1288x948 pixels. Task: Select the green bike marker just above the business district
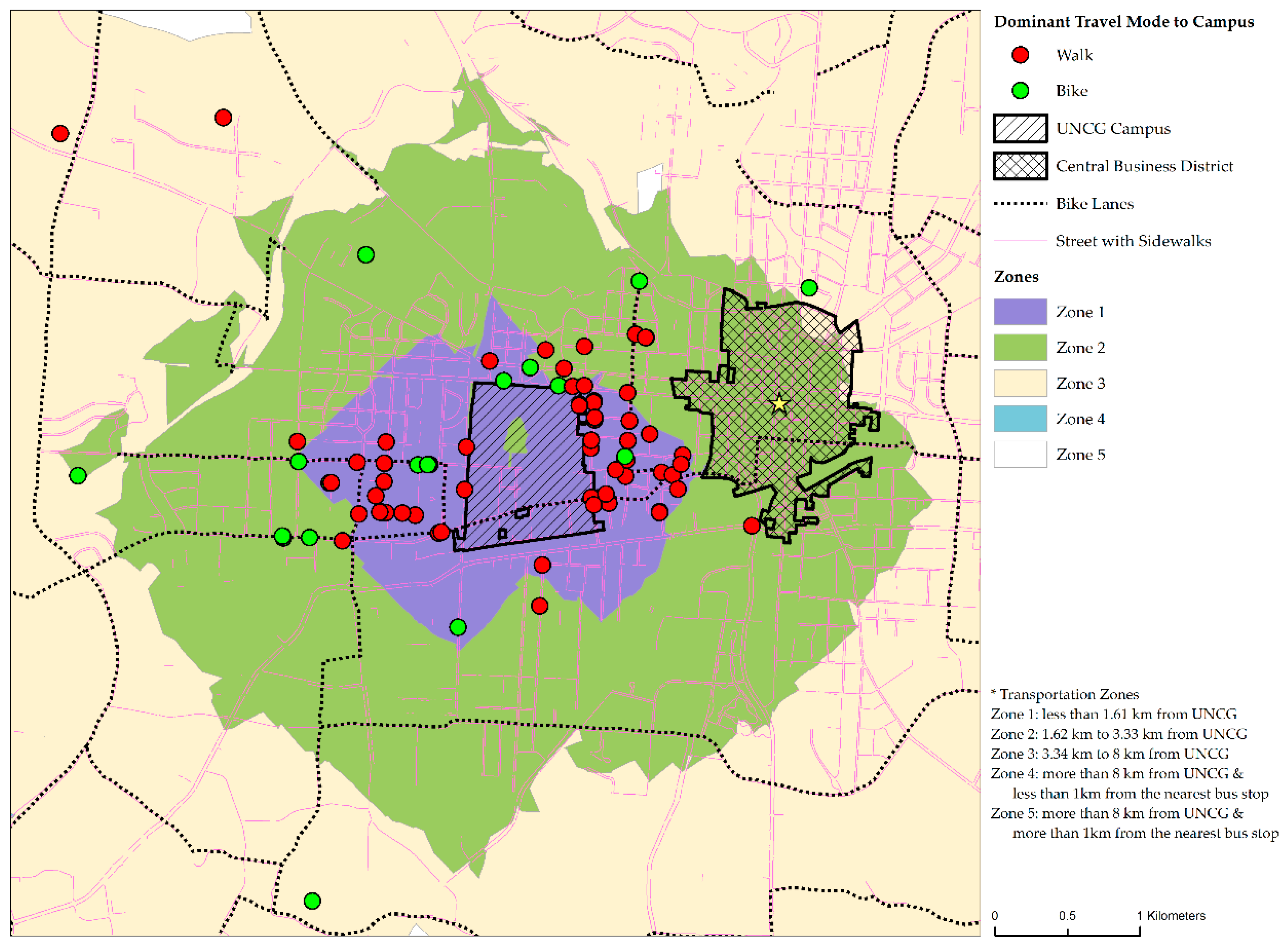tap(809, 288)
